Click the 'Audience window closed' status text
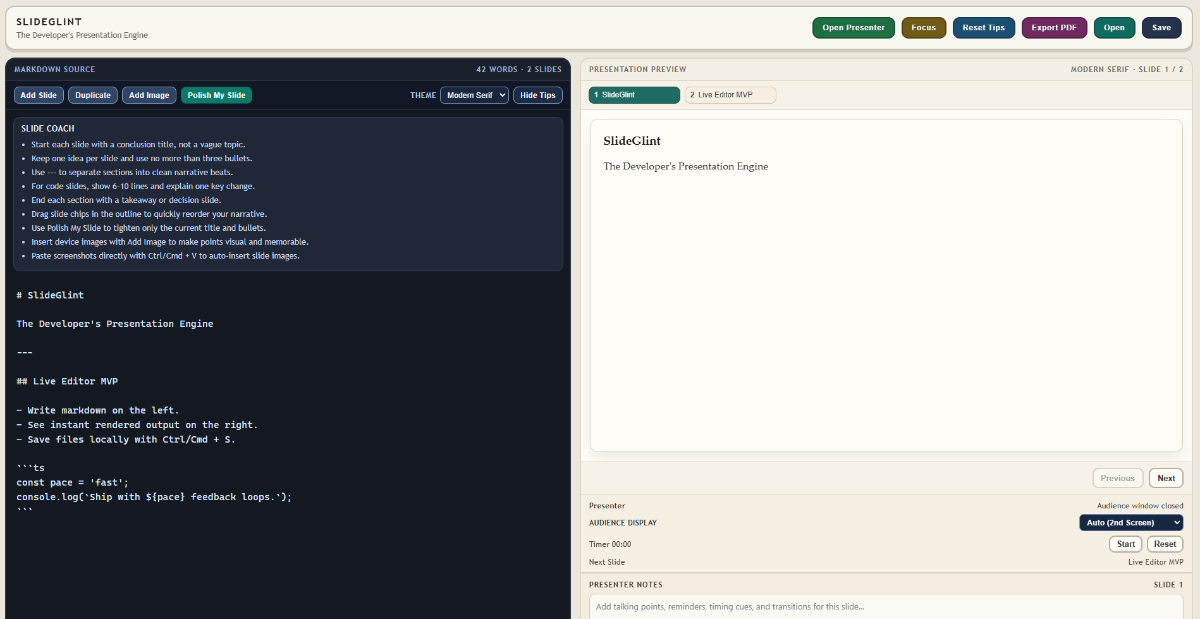The height and width of the screenshot is (619, 1200). [1140, 506]
